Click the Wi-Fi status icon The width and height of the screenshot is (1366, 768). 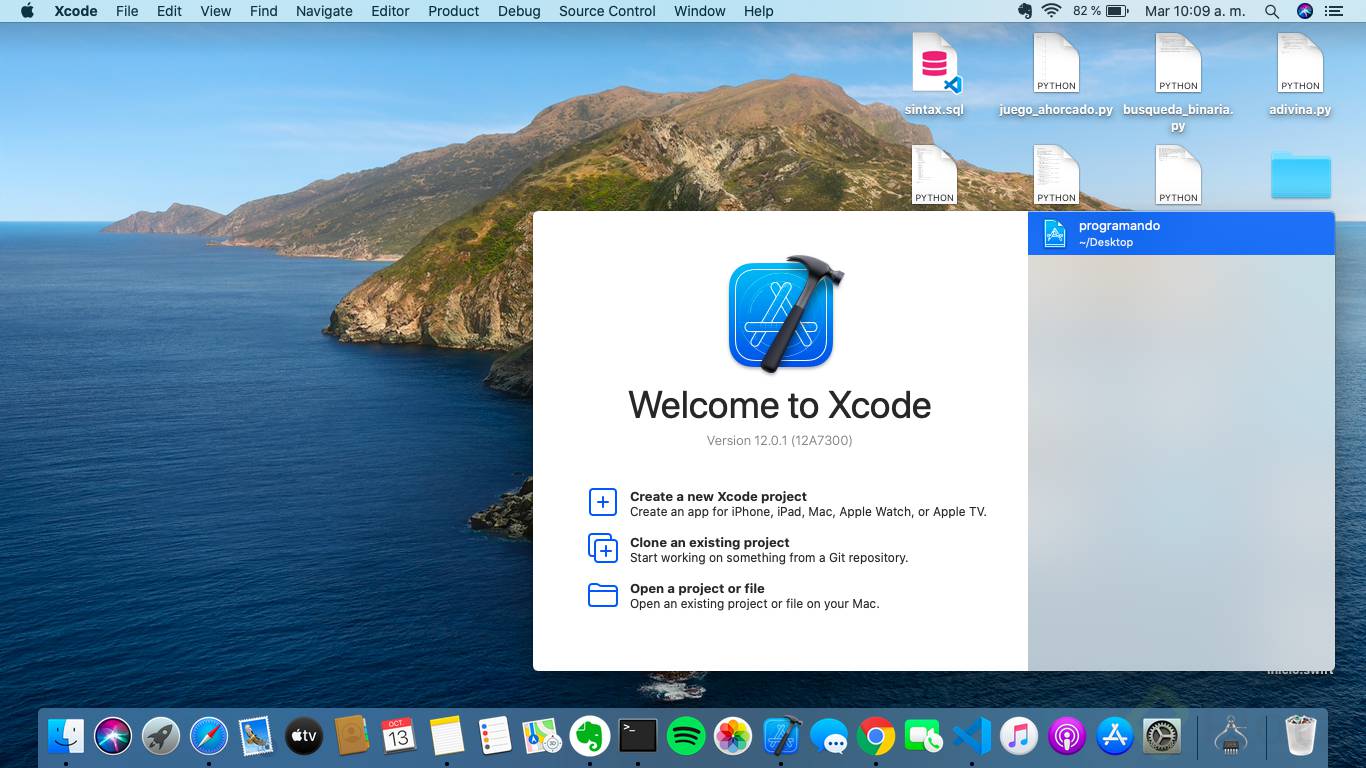[x=1051, y=11]
